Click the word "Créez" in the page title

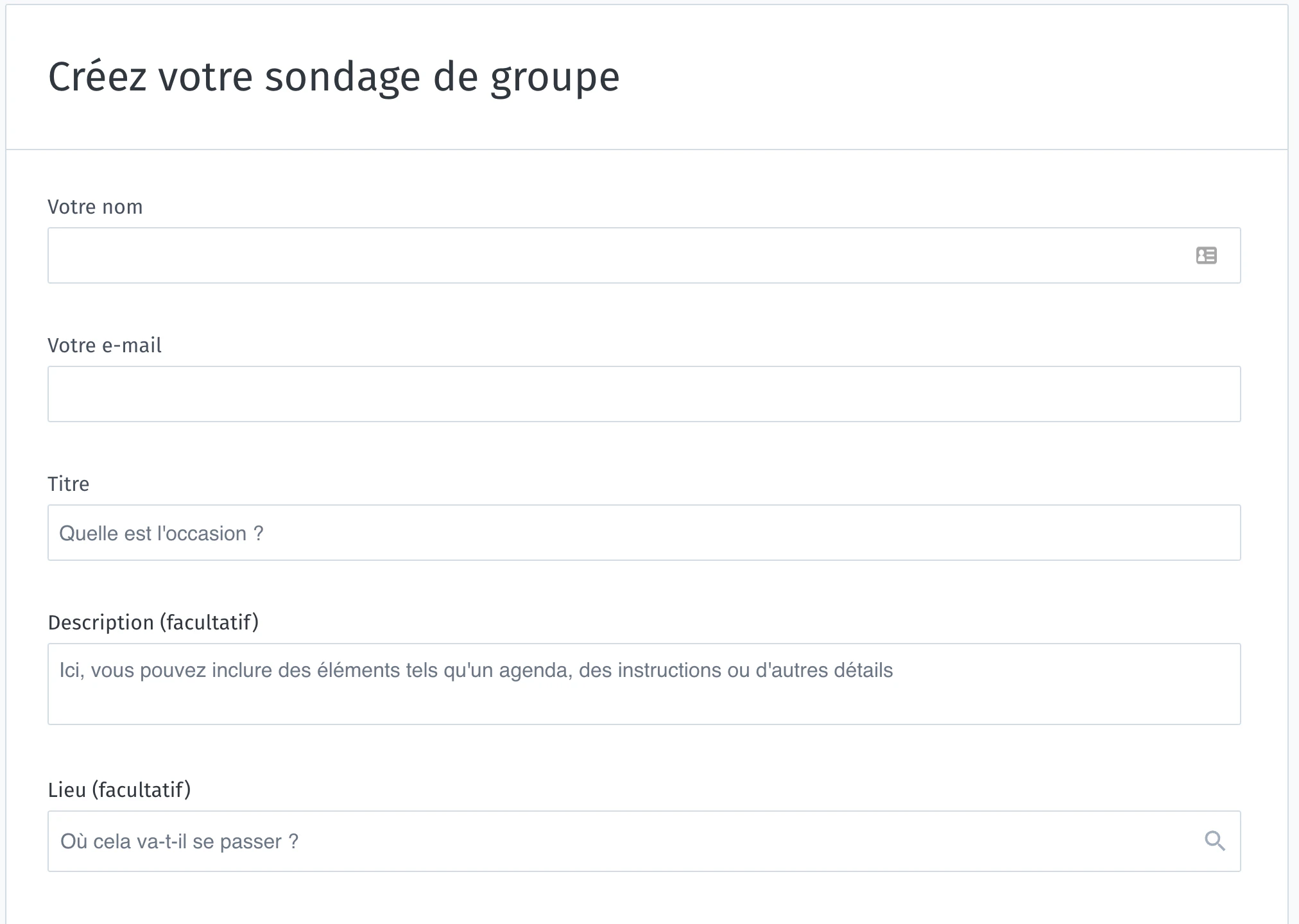click(98, 76)
